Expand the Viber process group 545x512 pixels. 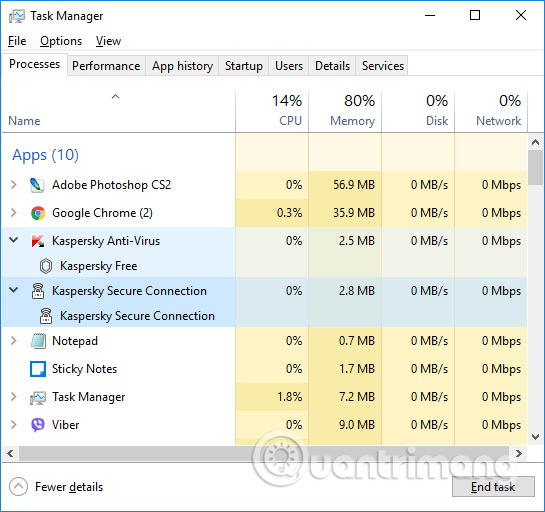pyautogui.click(x=14, y=424)
